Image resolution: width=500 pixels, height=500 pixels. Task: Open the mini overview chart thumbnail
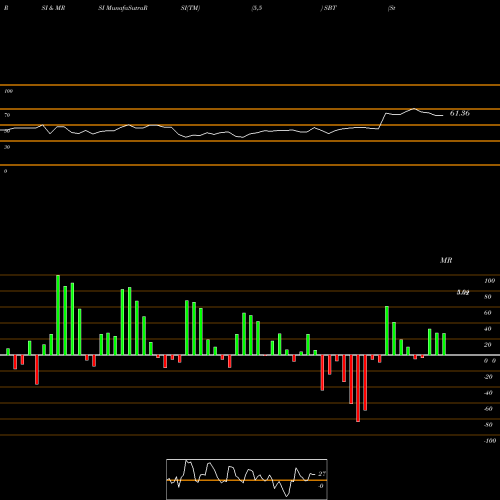(x=247, y=479)
